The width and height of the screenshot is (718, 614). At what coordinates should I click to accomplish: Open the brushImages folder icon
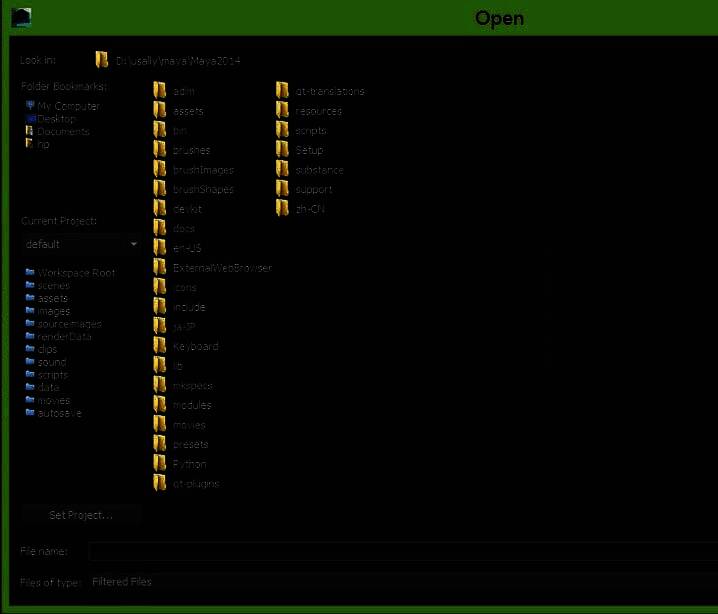[x=160, y=170]
